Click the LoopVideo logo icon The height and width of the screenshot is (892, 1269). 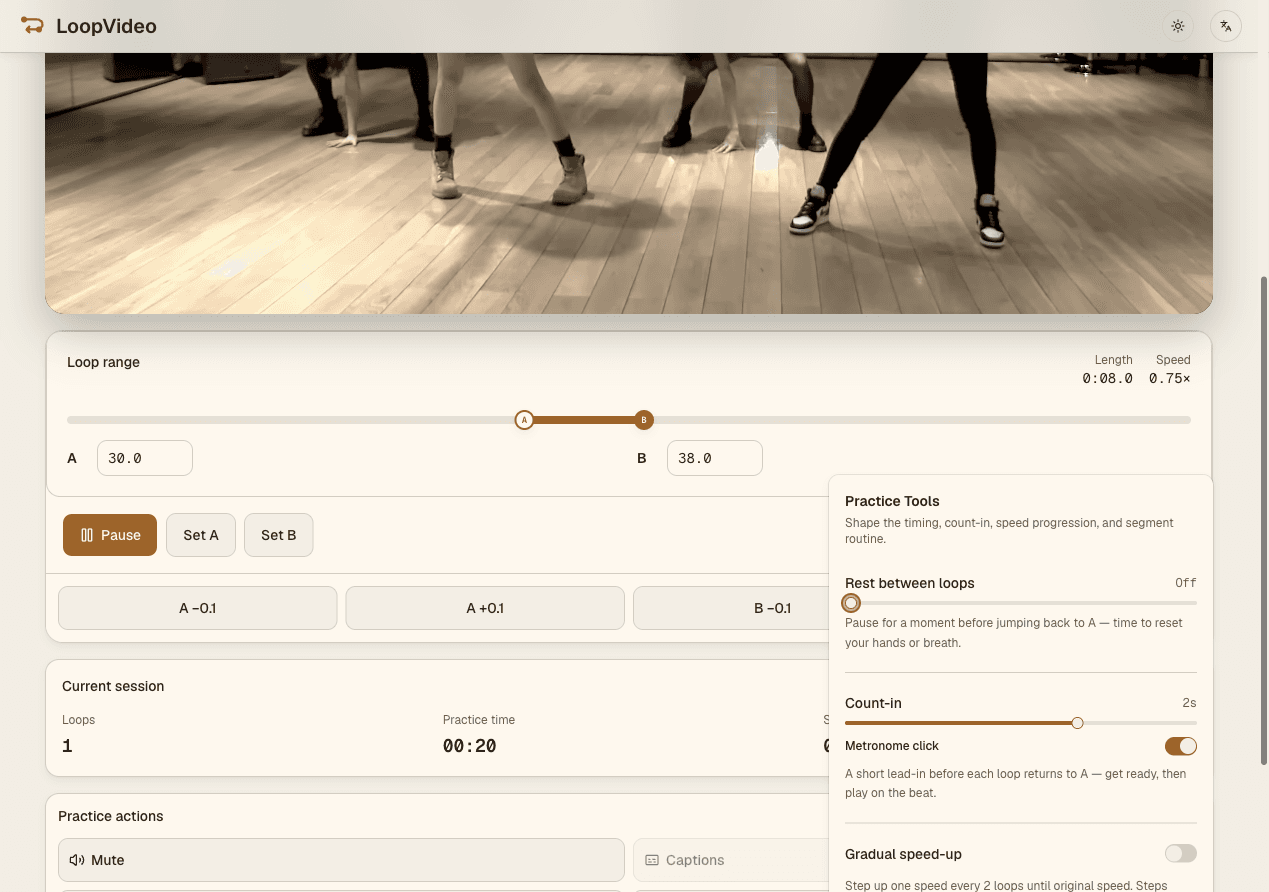point(32,26)
